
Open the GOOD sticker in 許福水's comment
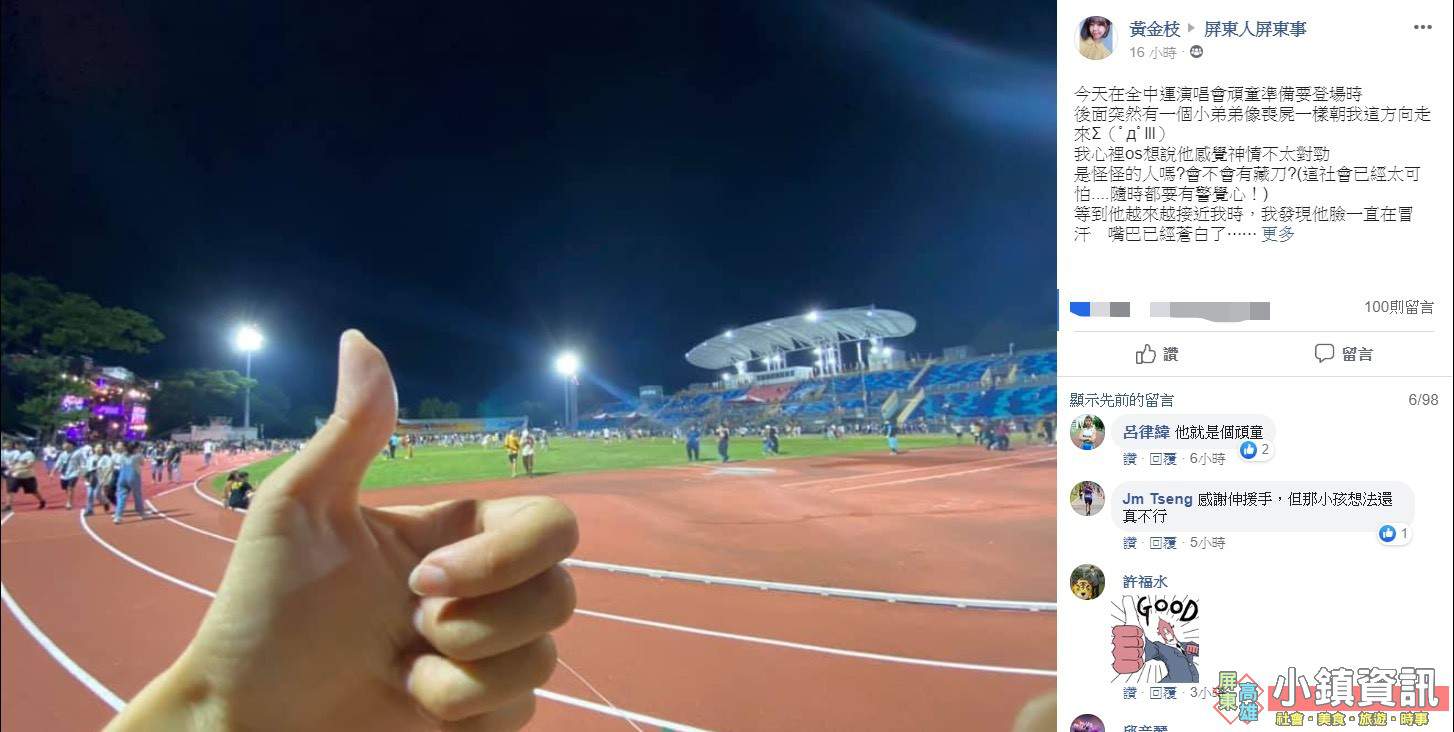click(1155, 638)
